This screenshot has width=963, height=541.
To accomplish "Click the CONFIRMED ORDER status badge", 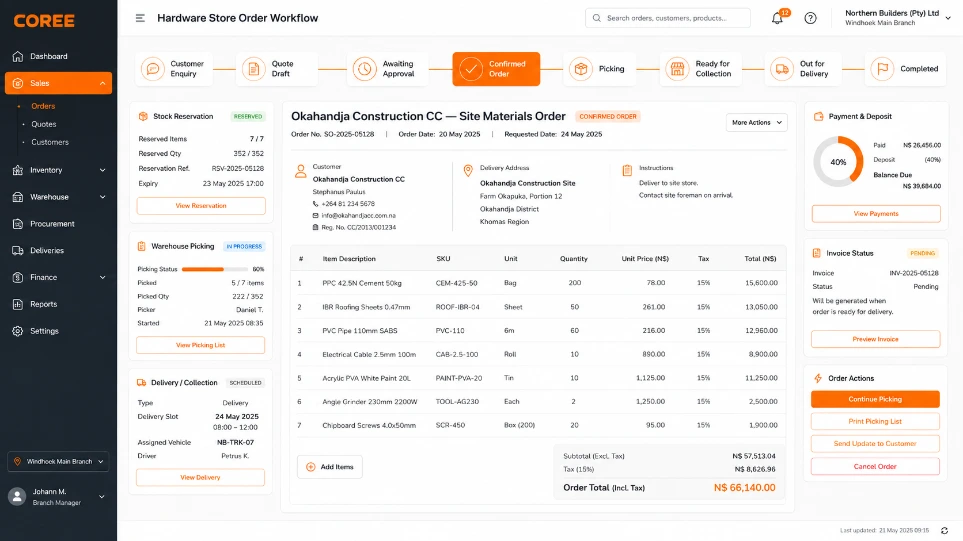I will (608, 117).
